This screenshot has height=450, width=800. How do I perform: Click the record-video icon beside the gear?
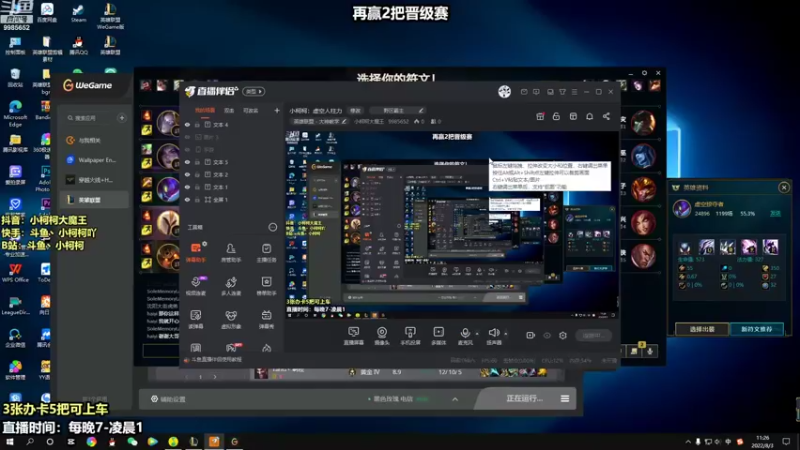click(531, 335)
